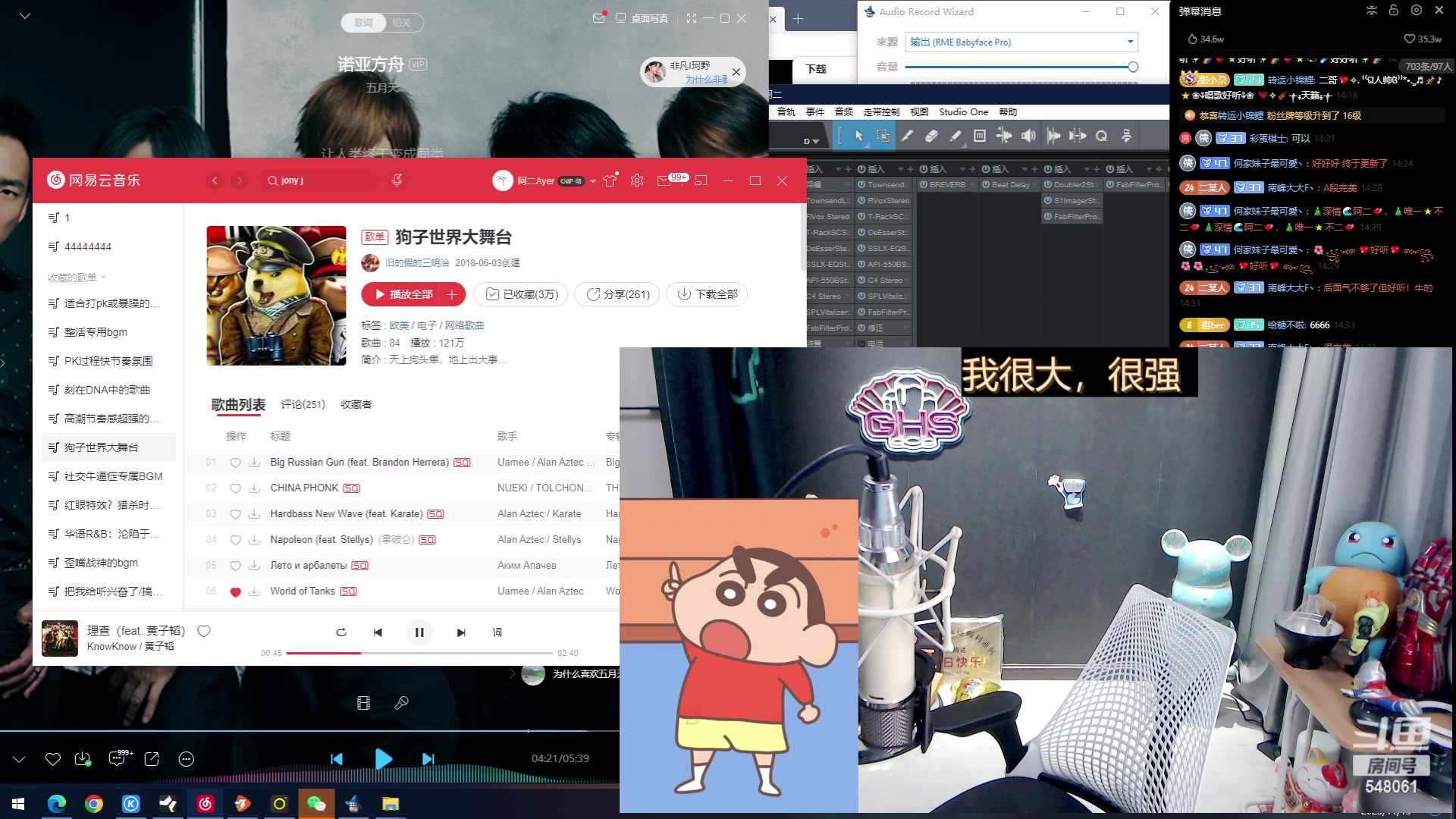Open the BREVERB plugin slot dropdown arrow
The image size is (1456, 819).
971,185
